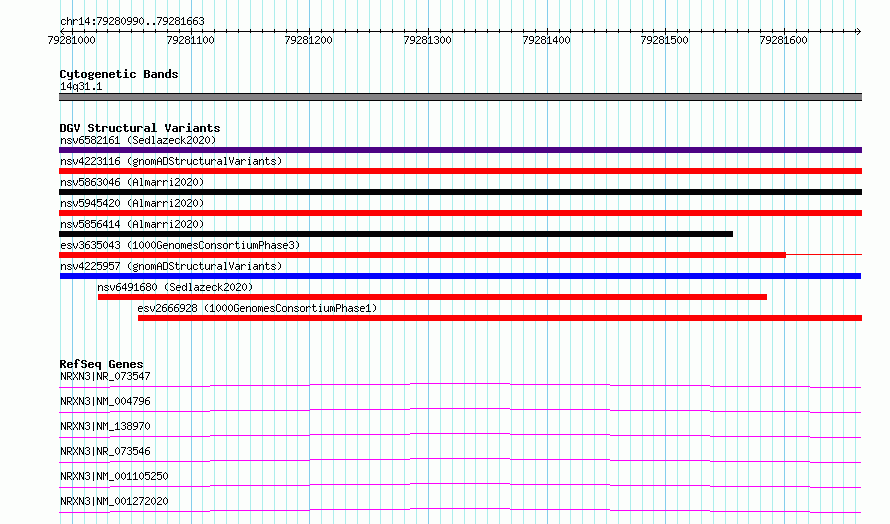Click the 14q31.1 band label
This screenshot has width=890, height=524.
pyautogui.click(x=81, y=87)
